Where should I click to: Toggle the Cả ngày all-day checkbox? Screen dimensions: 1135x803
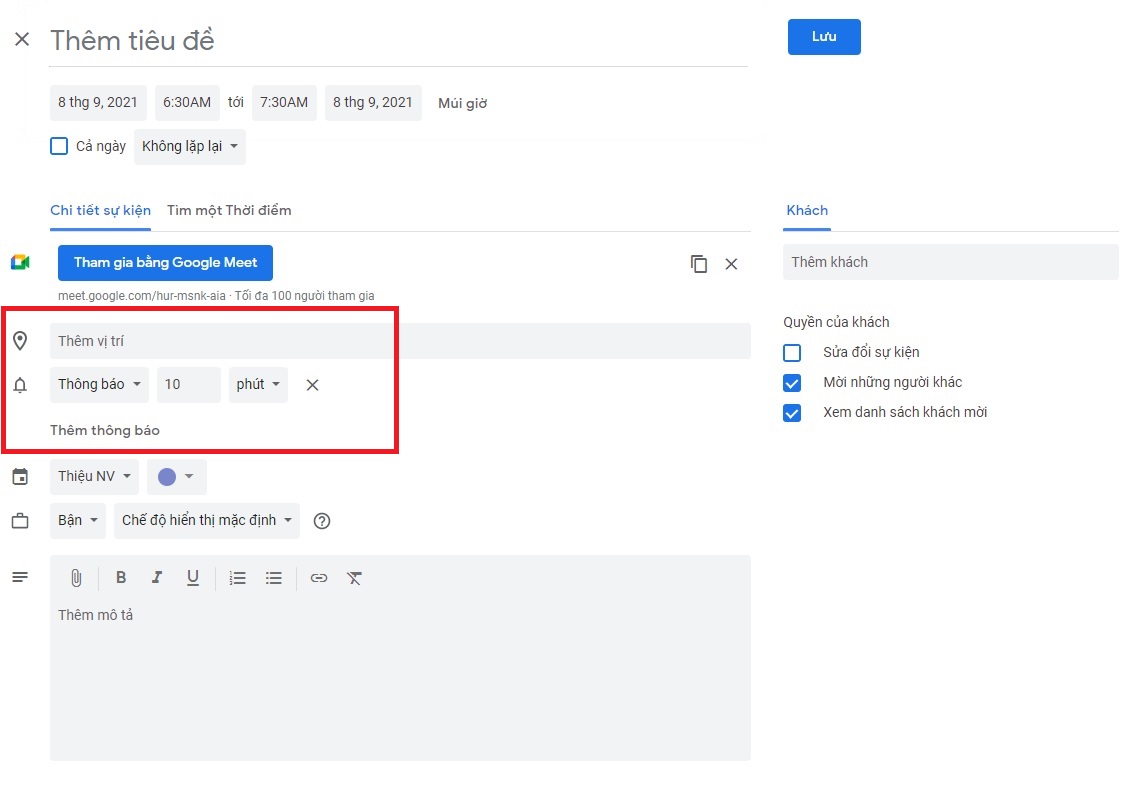[59, 146]
